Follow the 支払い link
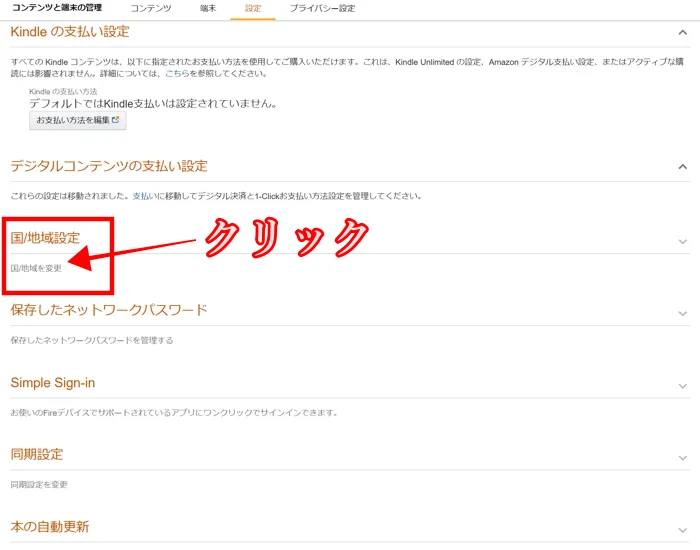700x550 pixels. [144, 196]
